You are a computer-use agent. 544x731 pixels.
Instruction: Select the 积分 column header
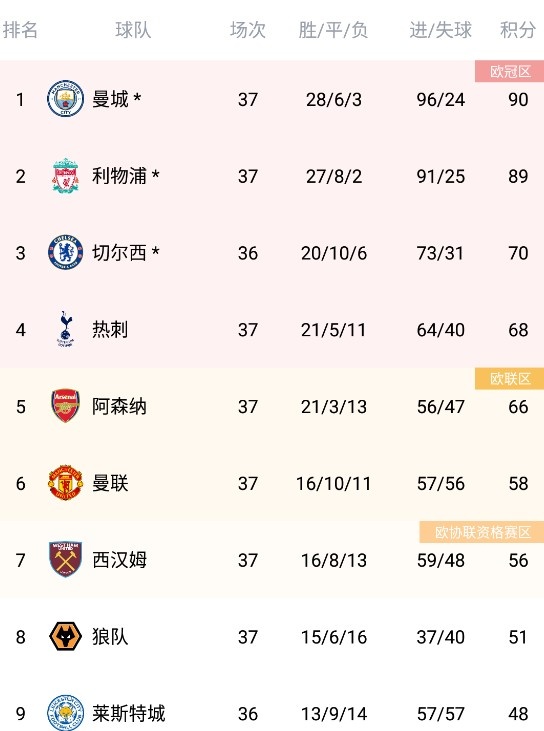click(x=517, y=30)
